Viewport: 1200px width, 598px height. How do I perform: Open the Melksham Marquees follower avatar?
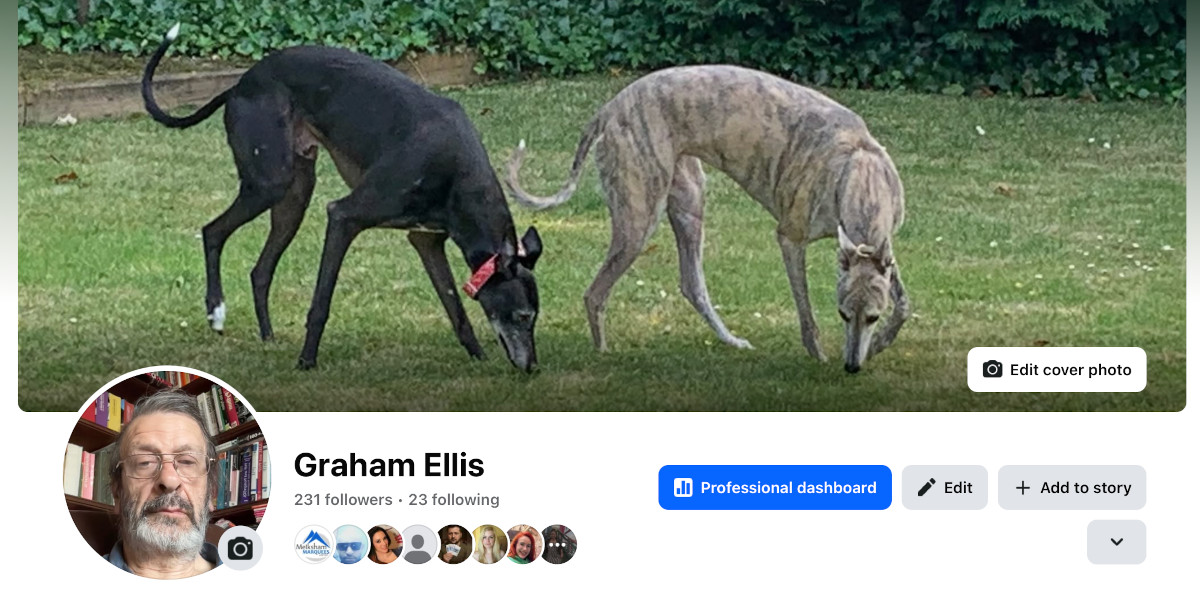click(314, 545)
